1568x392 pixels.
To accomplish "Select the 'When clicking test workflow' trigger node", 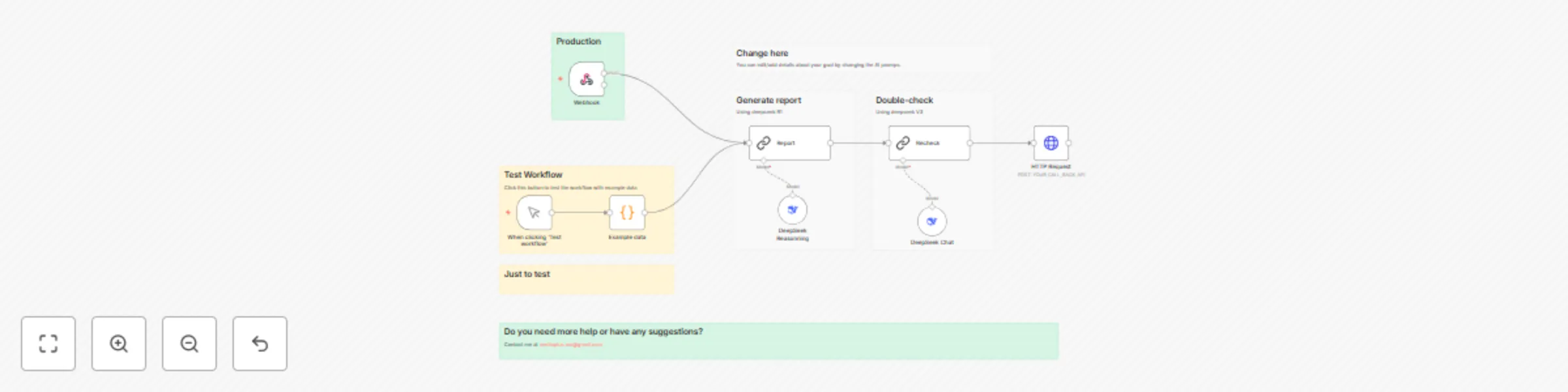I will click(534, 212).
